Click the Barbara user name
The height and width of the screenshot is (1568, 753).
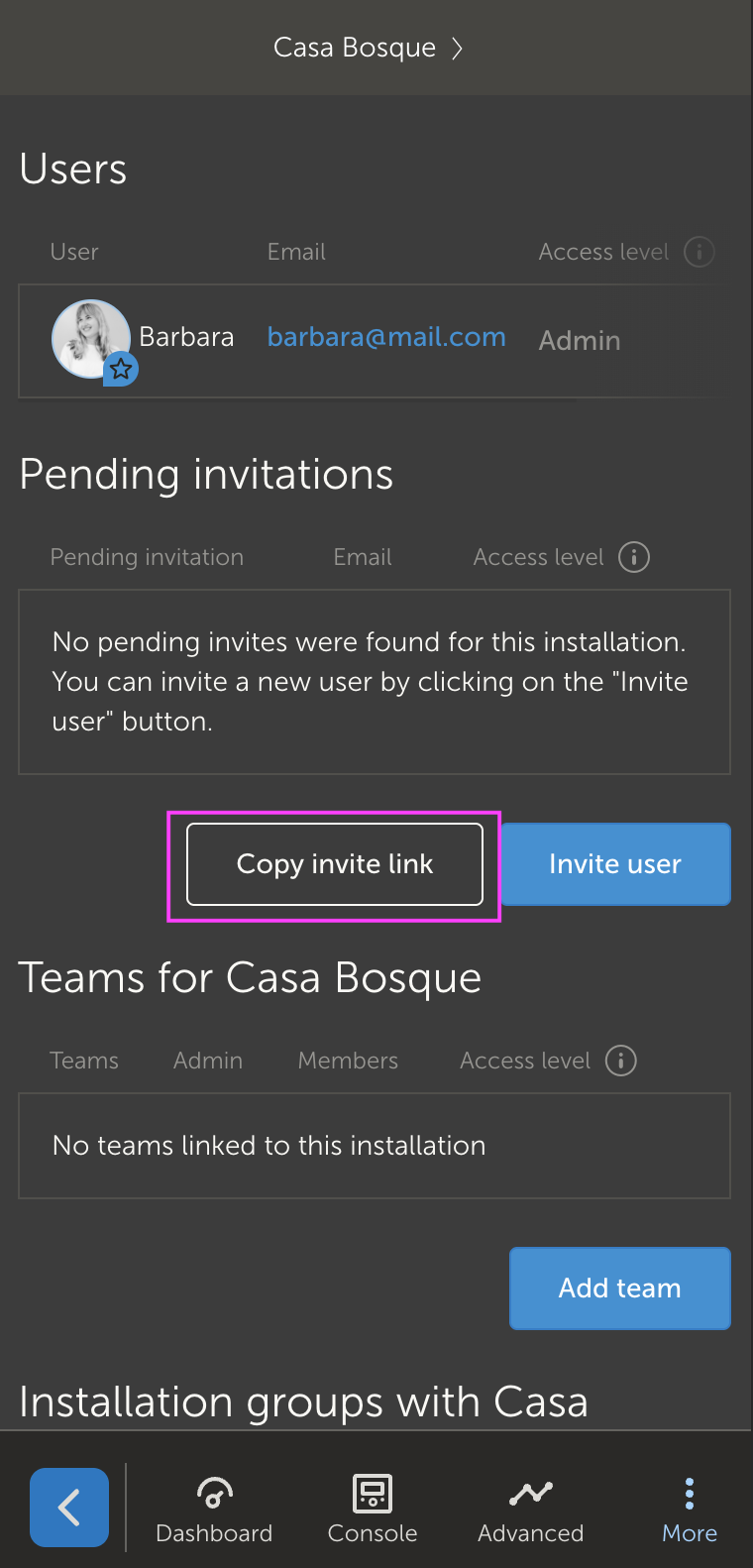186,338
